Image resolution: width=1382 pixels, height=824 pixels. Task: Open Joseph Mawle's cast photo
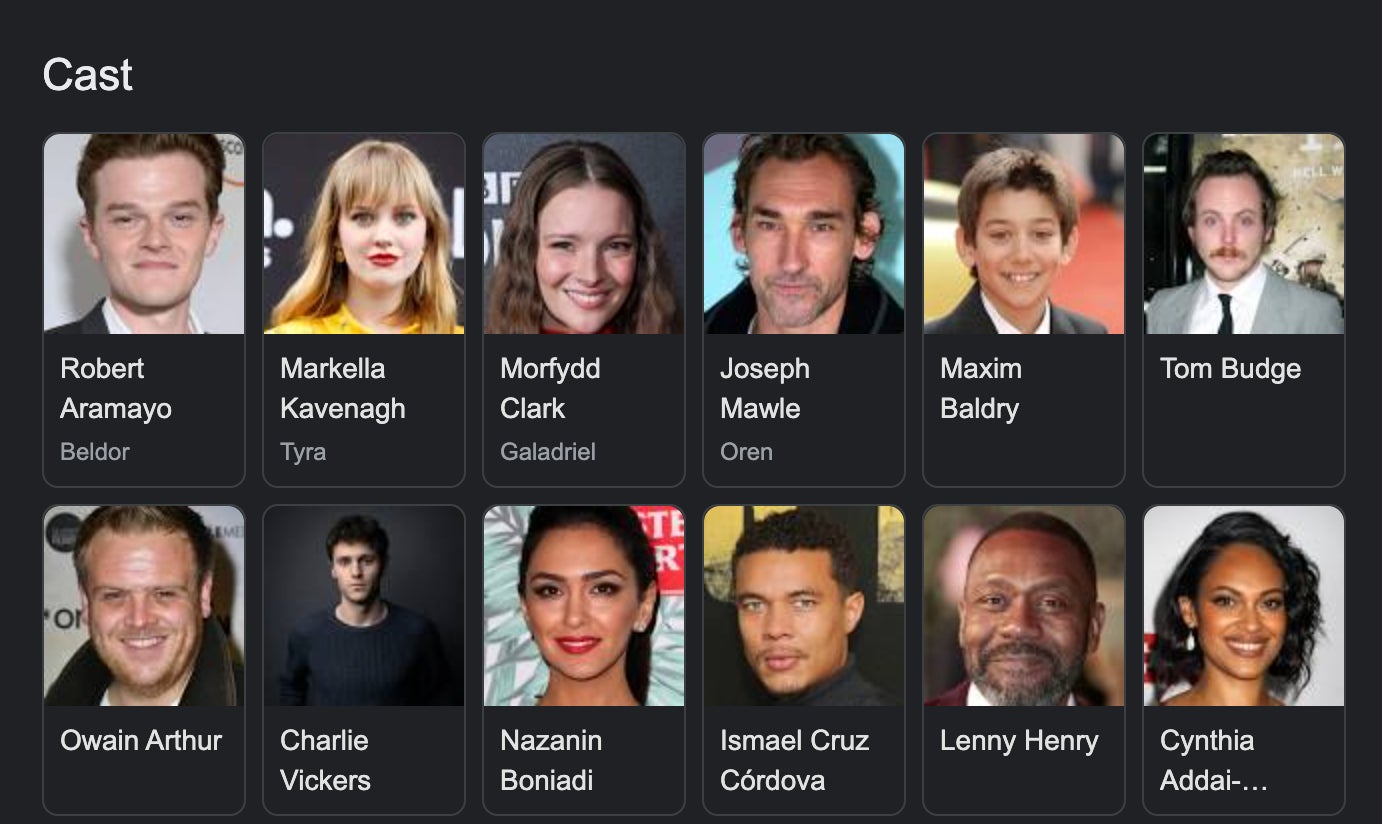pos(804,233)
